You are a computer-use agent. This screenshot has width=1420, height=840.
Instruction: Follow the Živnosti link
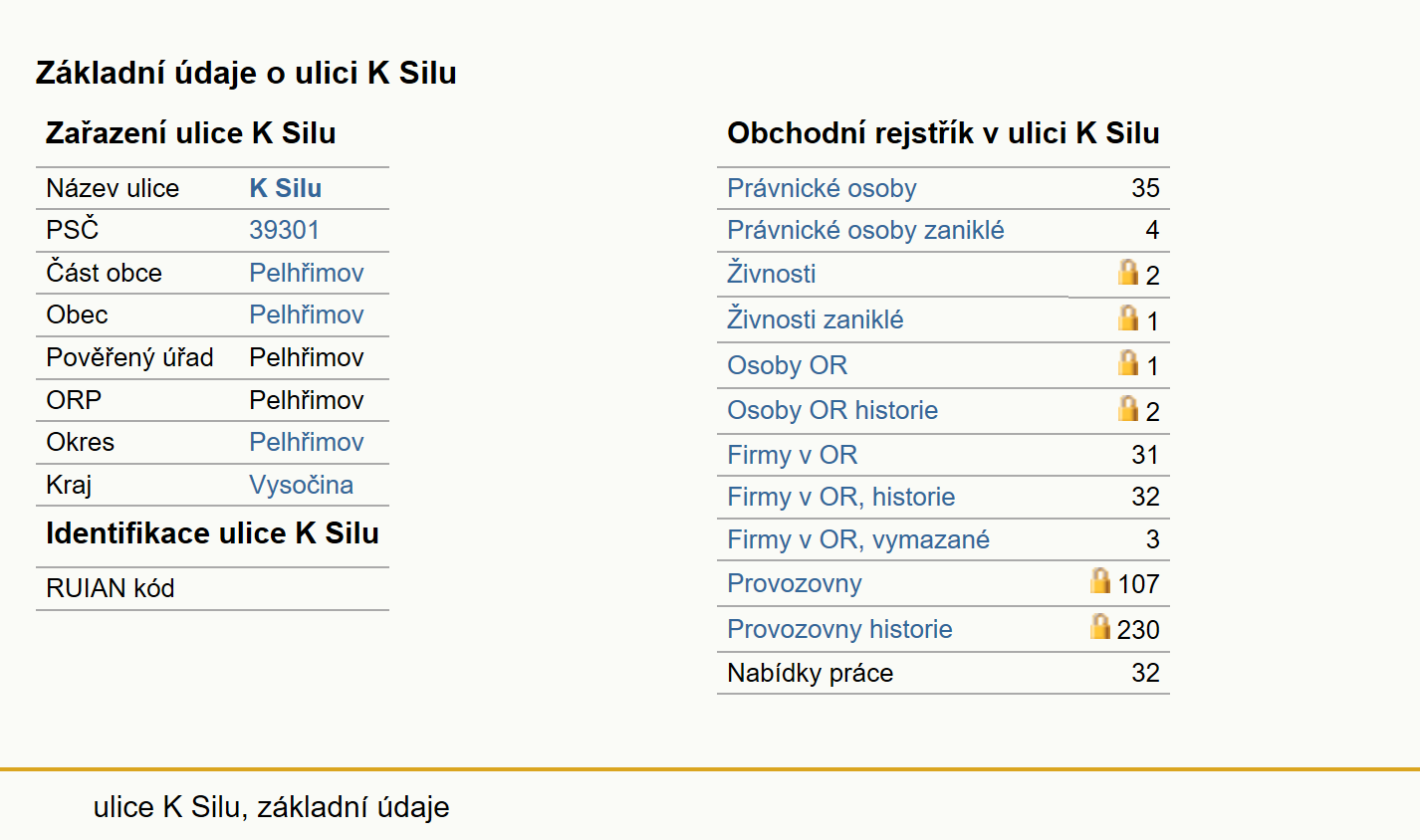coord(771,273)
